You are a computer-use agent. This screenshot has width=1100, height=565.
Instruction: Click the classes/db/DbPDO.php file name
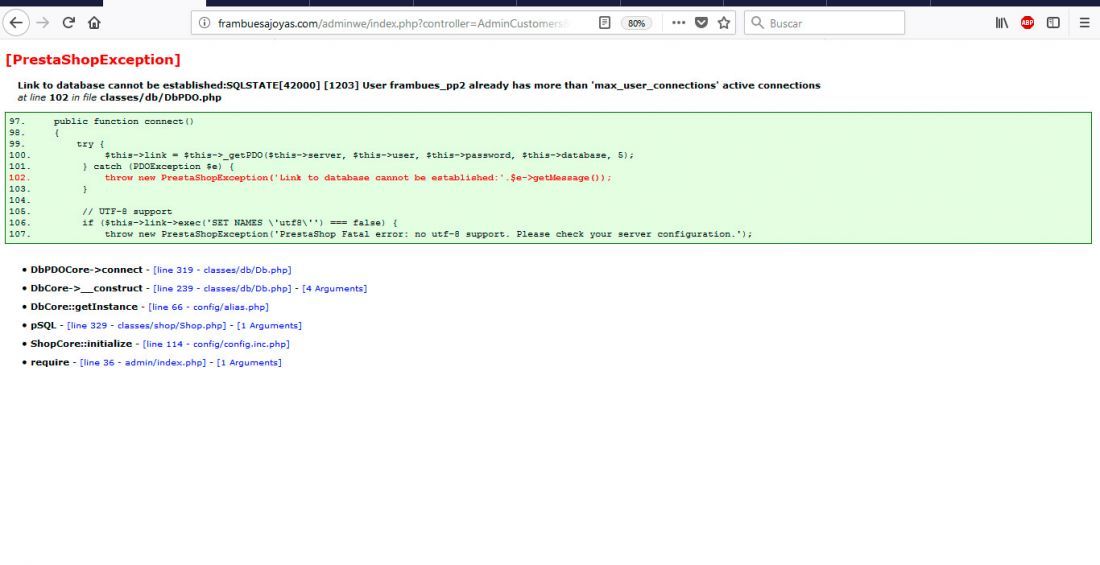click(x=161, y=98)
